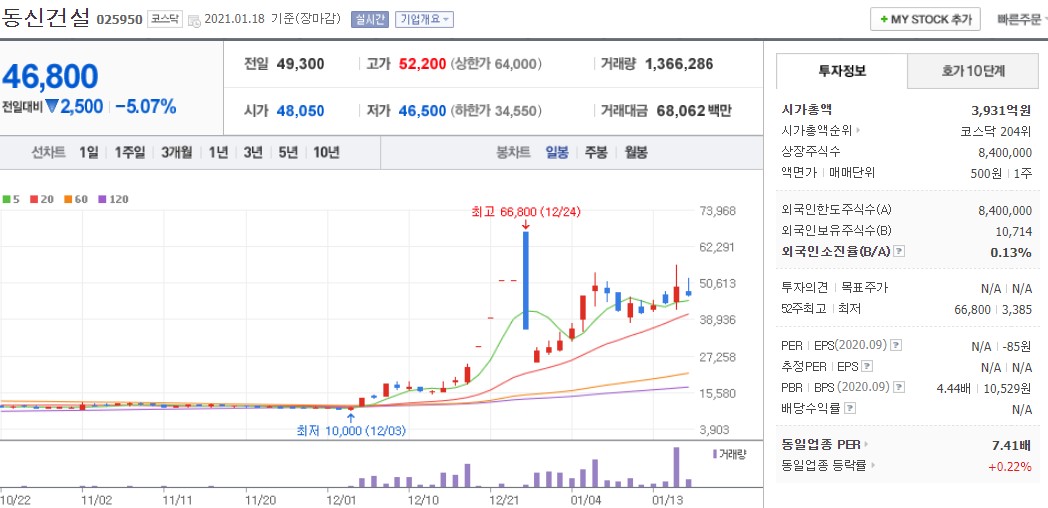Click the 동신건설 stock name heading
This screenshot has height=508, width=1048.
click(x=45, y=18)
